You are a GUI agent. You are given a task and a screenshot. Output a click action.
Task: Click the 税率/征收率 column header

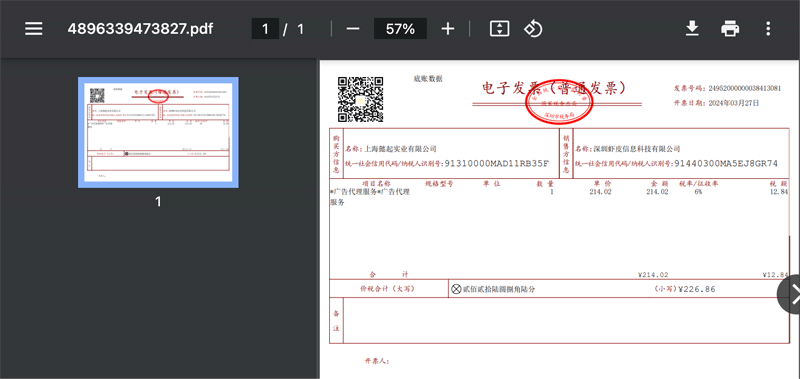tap(698, 183)
